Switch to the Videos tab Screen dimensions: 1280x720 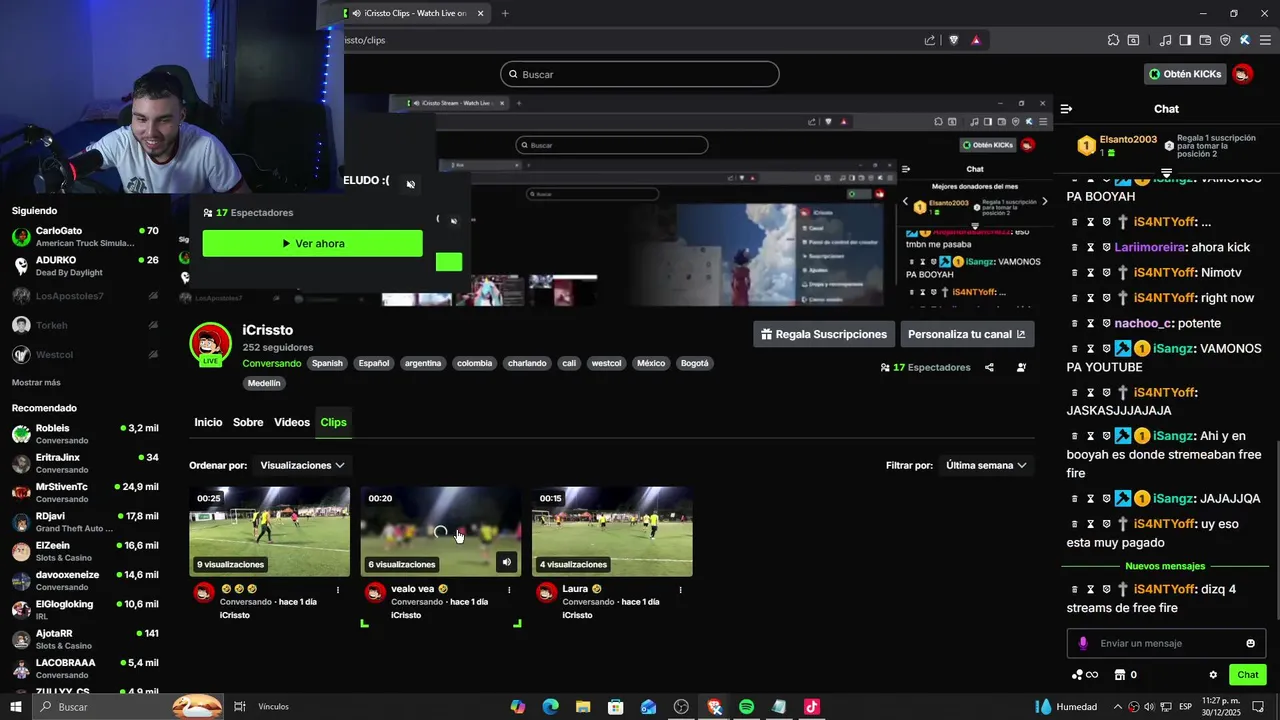pyautogui.click(x=292, y=422)
